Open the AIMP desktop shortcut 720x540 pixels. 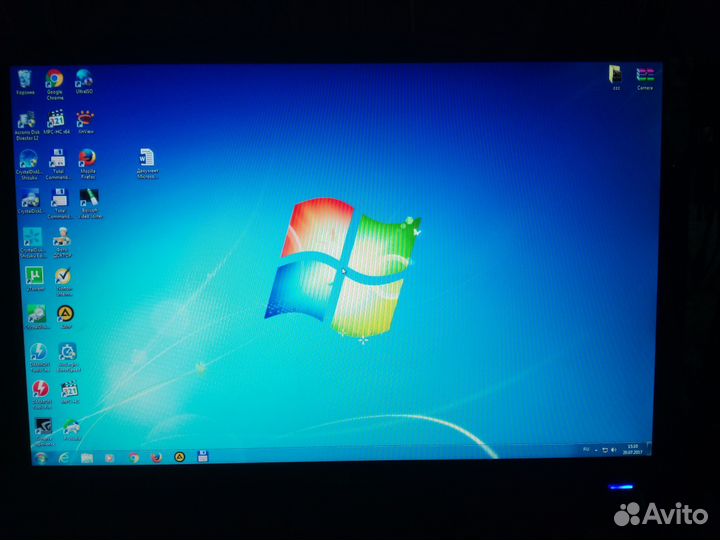65,314
